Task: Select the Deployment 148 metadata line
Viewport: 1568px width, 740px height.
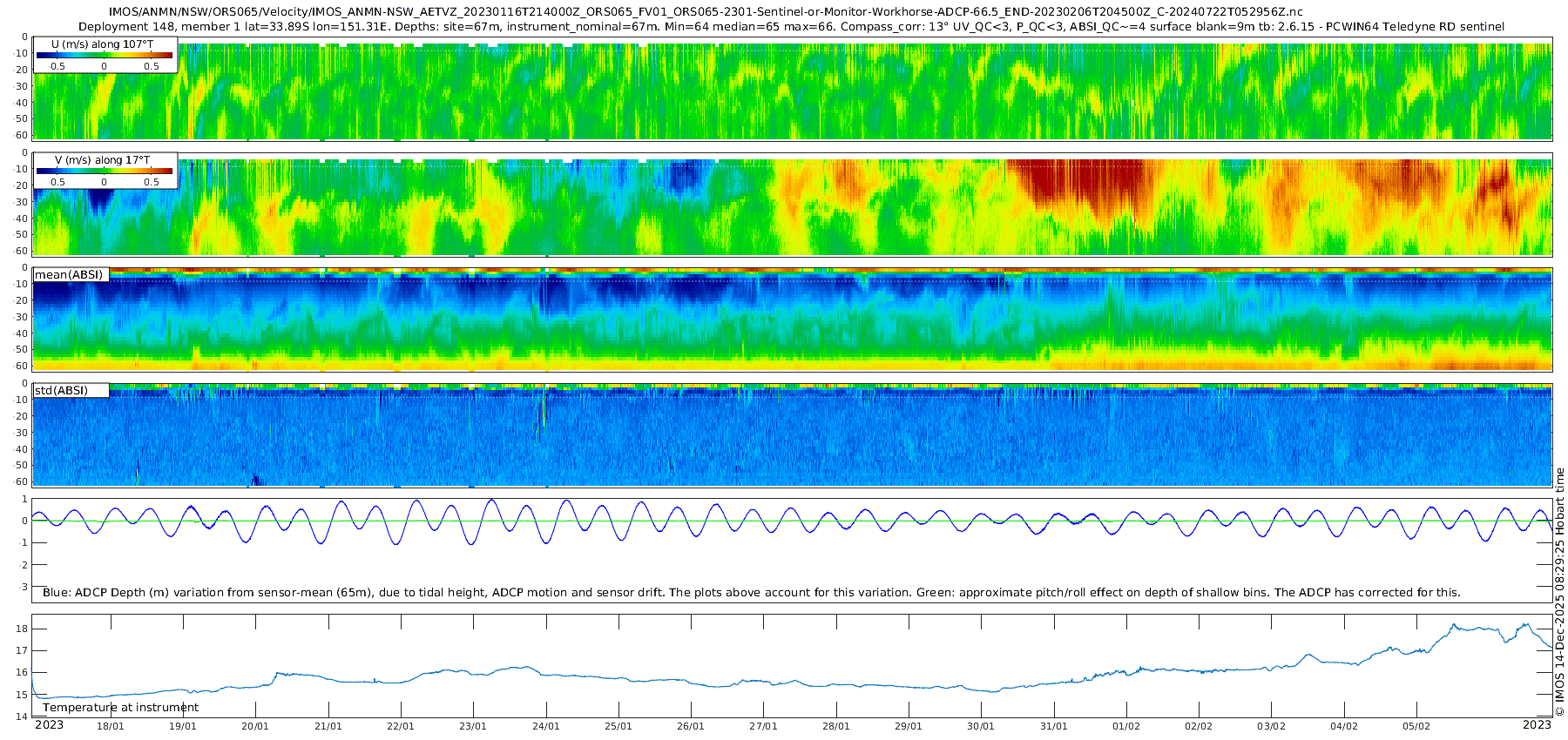Action: click(x=791, y=27)
